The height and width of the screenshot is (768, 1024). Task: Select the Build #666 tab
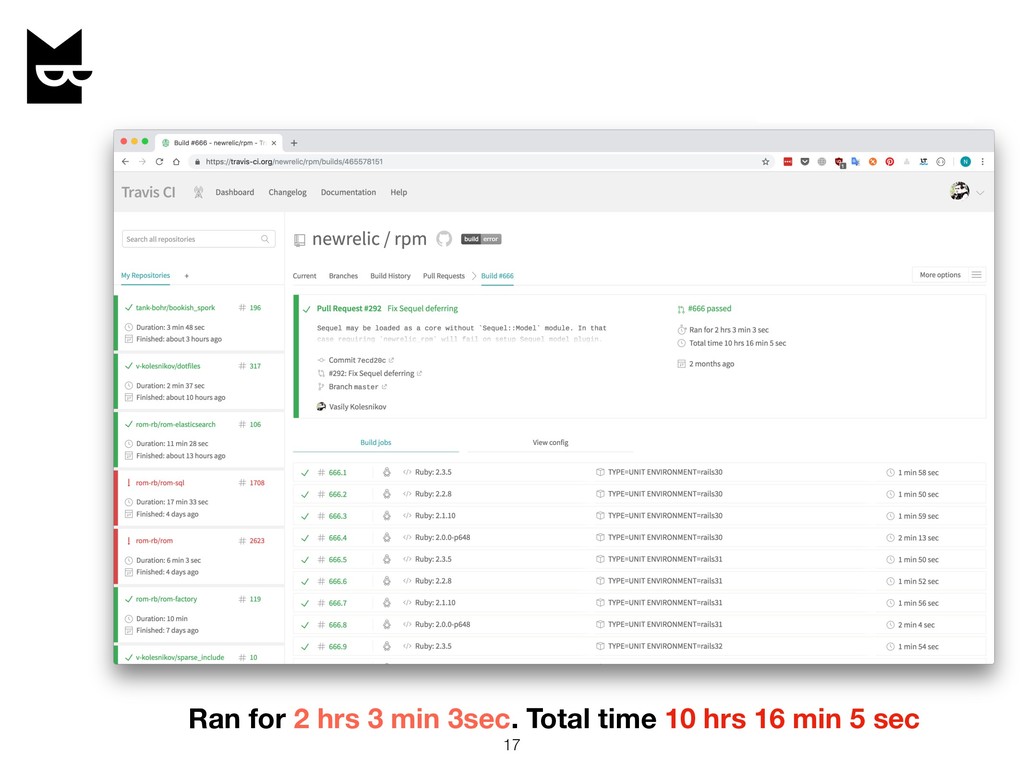(497, 276)
